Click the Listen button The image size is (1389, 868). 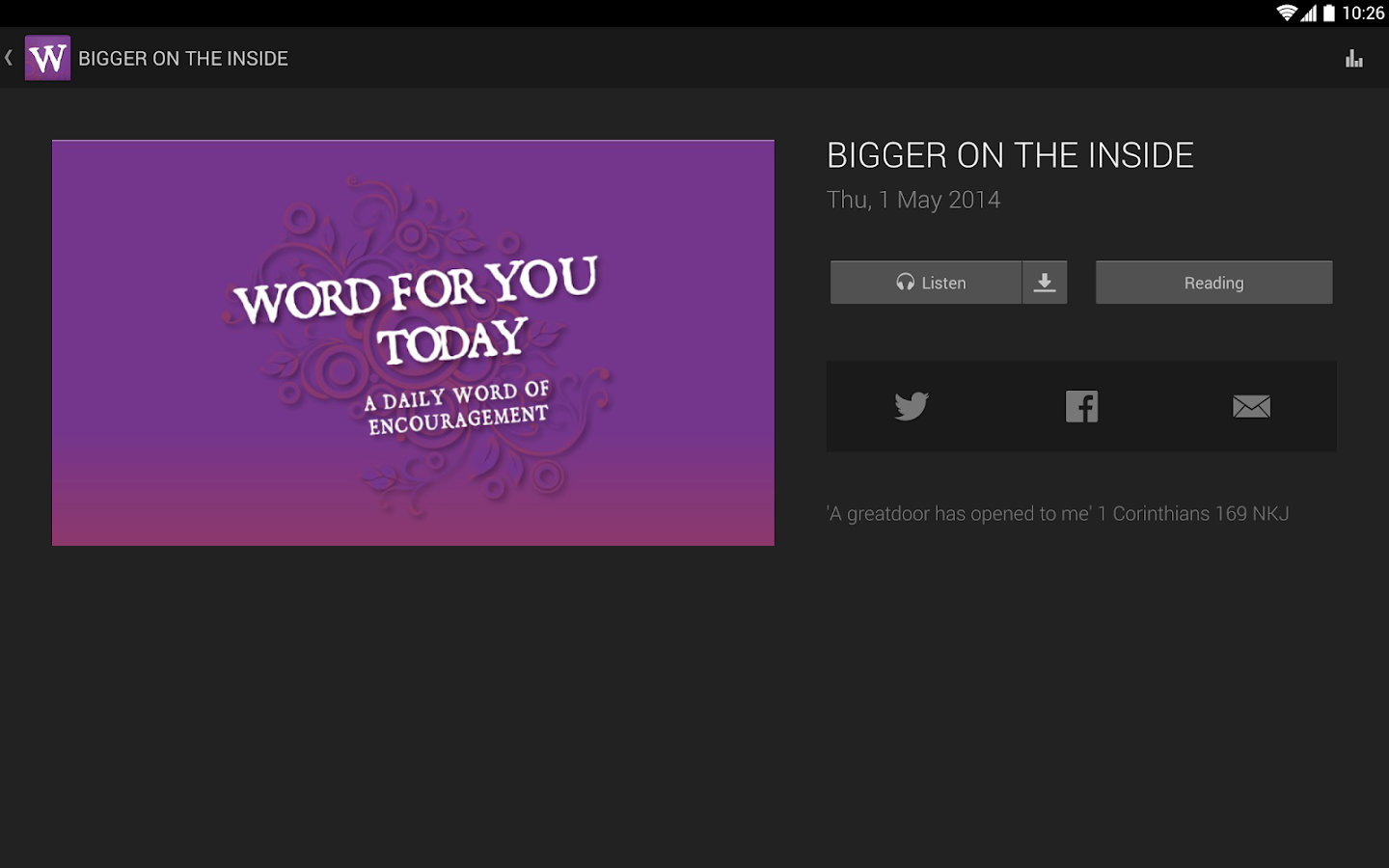[x=926, y=283]
